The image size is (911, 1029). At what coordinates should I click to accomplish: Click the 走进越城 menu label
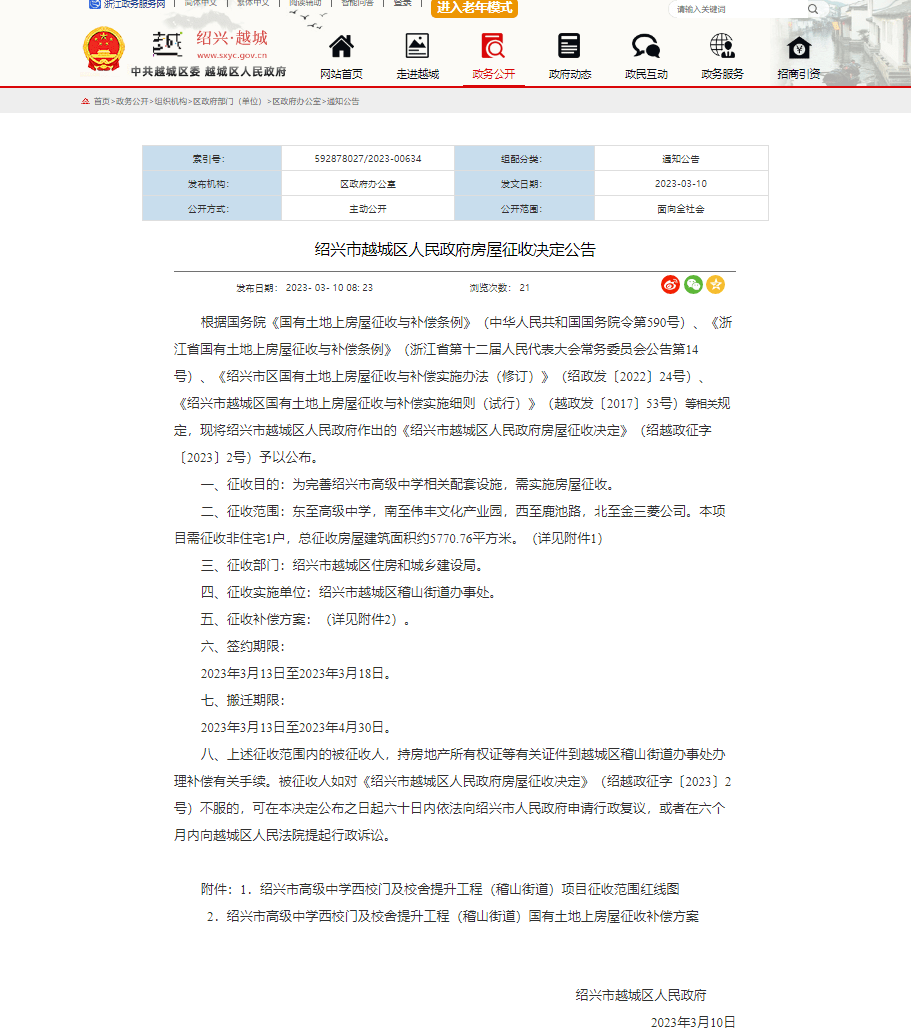417,74
